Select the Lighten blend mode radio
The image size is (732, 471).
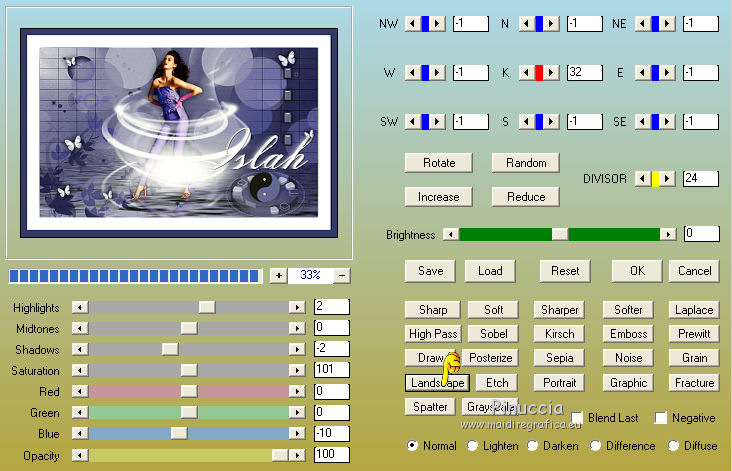[x=471, y=446]
